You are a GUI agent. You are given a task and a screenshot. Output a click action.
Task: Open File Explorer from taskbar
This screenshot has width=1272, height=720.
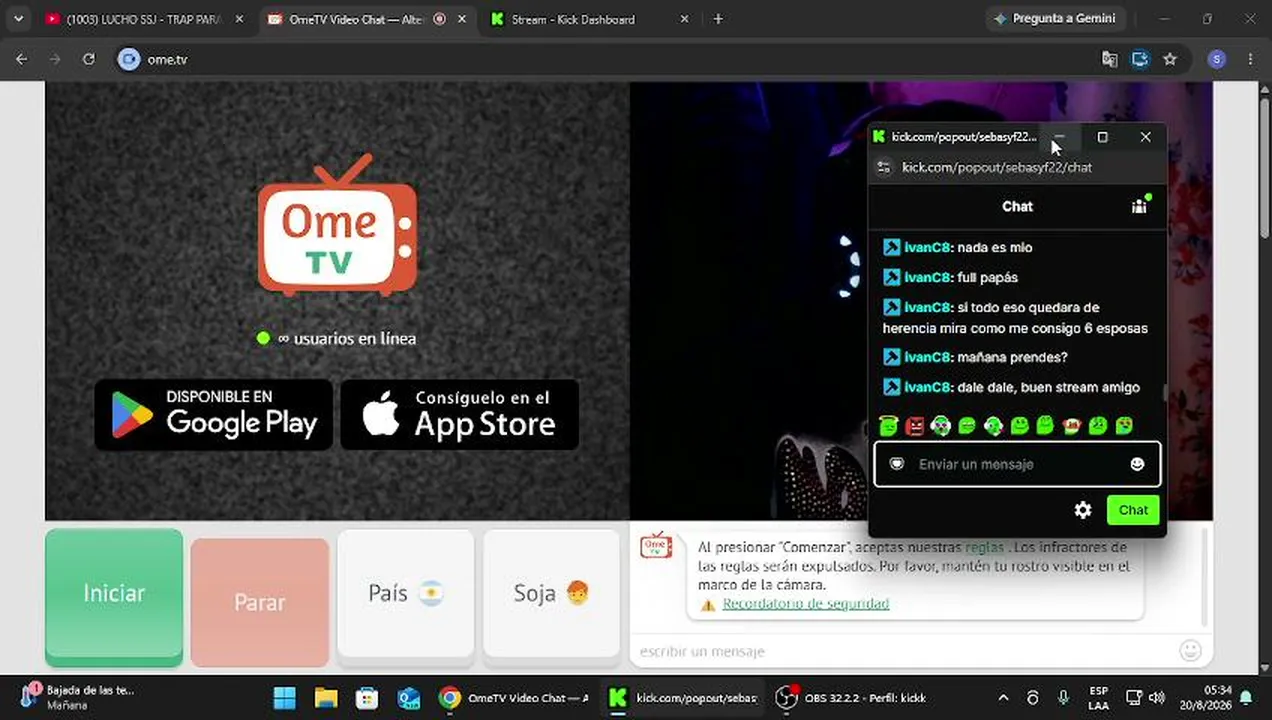[326, 698]
